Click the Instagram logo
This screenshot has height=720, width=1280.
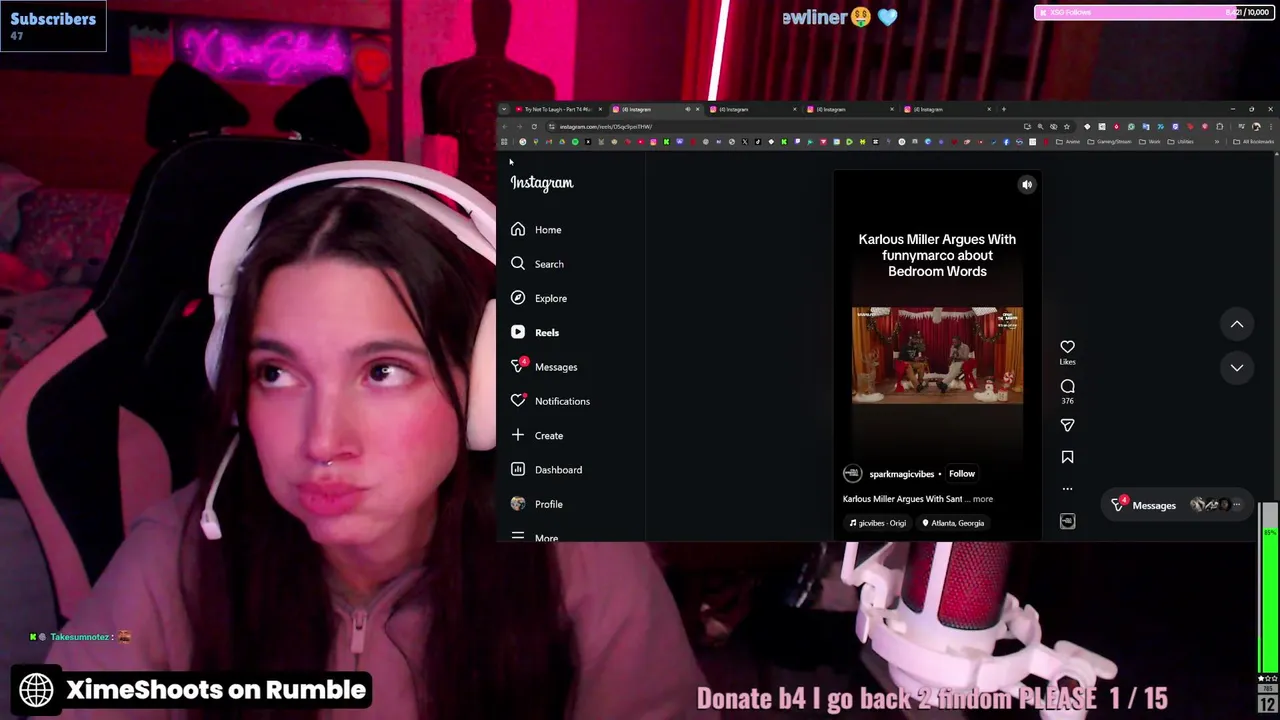542,183
